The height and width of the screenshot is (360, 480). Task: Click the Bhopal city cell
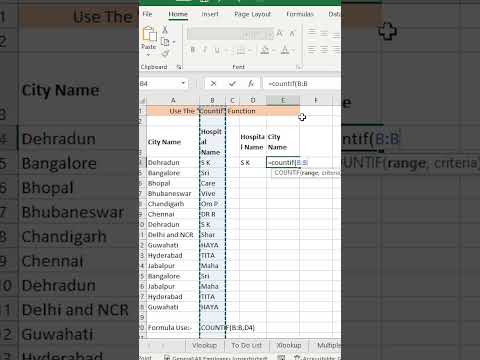[173, 183]
